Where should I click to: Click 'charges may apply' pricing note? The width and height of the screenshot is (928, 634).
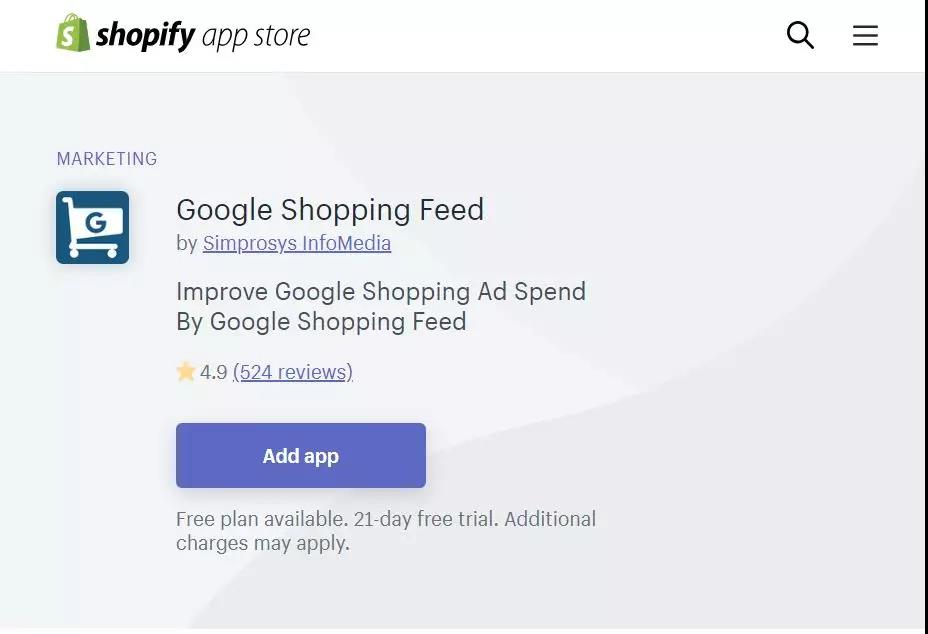point(263,544)
